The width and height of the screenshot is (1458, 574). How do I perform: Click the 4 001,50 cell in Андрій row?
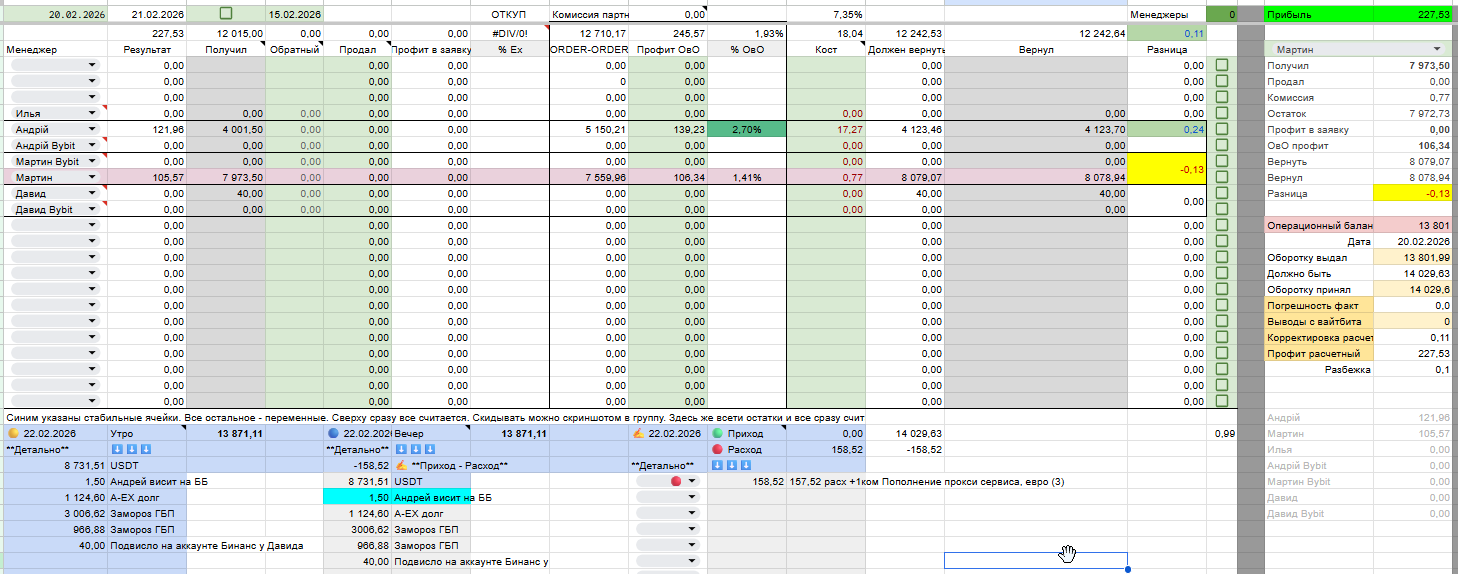click(226, 129)
